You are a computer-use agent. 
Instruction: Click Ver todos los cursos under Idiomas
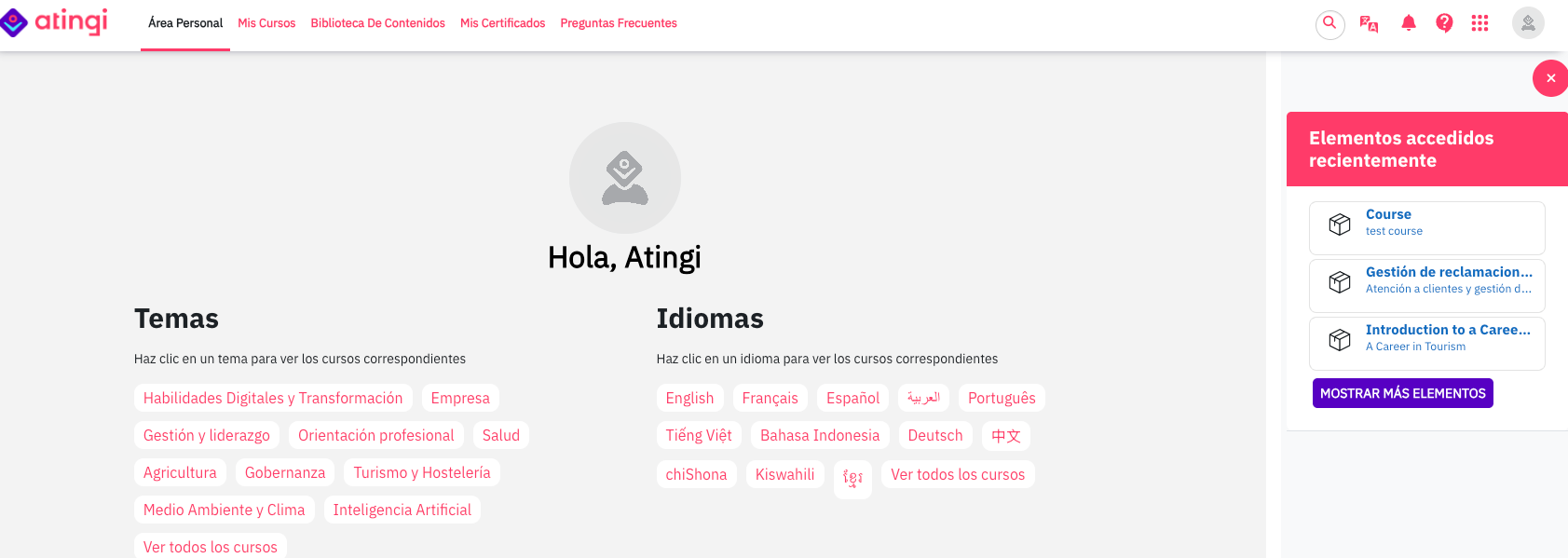[x=958, y=474]
